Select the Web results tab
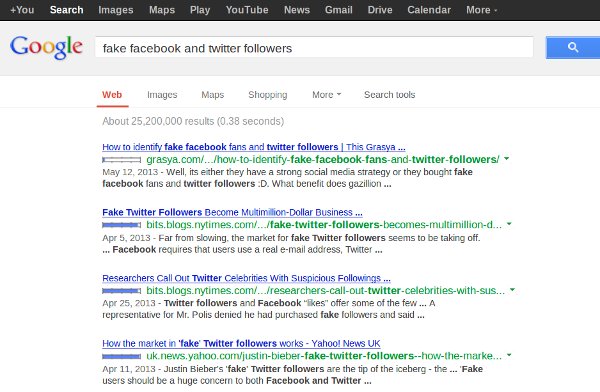The height and width of the screenshot is (392, 600). tap(112, 95)
